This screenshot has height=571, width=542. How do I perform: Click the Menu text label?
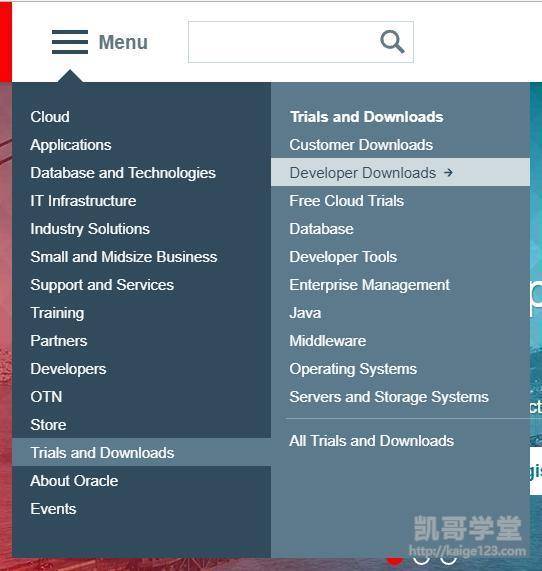pos(123,42)
